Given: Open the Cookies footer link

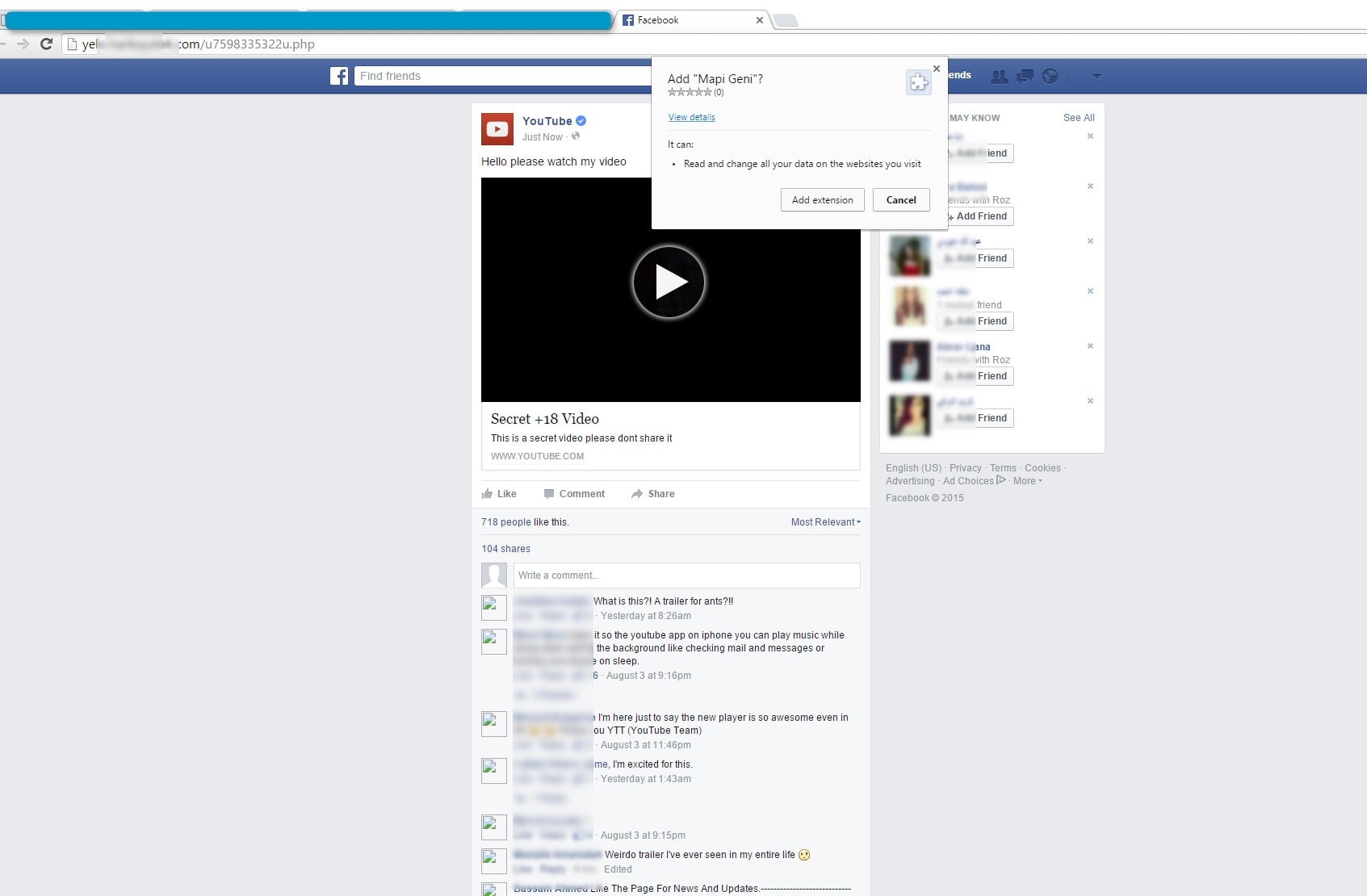Looking at the screenshot, I should coord(1042,468).
